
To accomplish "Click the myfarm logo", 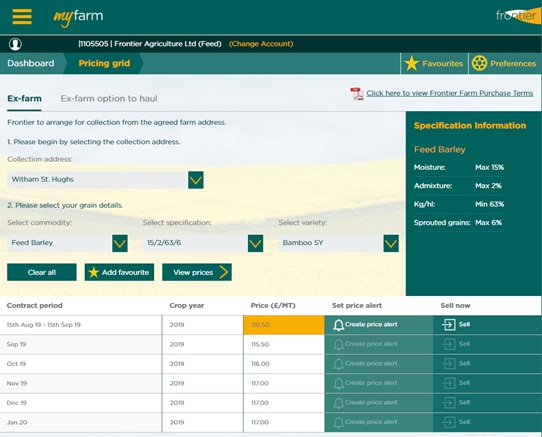I will click(78, 17).
